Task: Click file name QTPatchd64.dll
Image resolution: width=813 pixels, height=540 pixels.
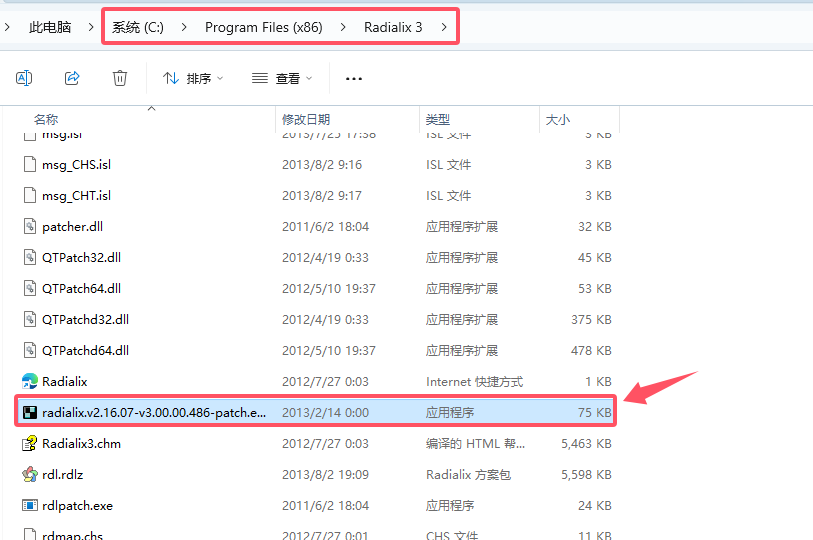Action: point(86,351)
